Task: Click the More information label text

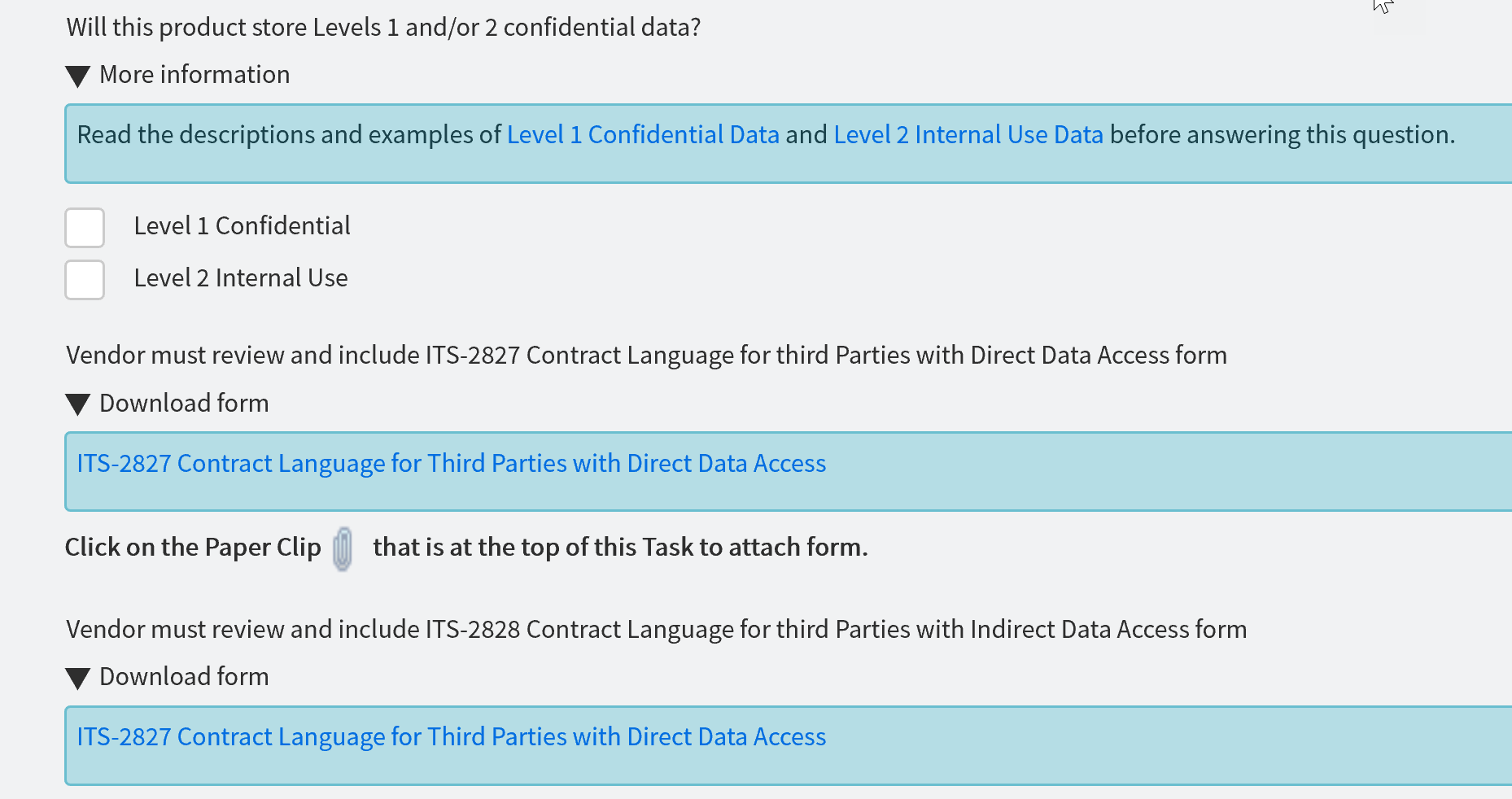Action: coord(194,75)
